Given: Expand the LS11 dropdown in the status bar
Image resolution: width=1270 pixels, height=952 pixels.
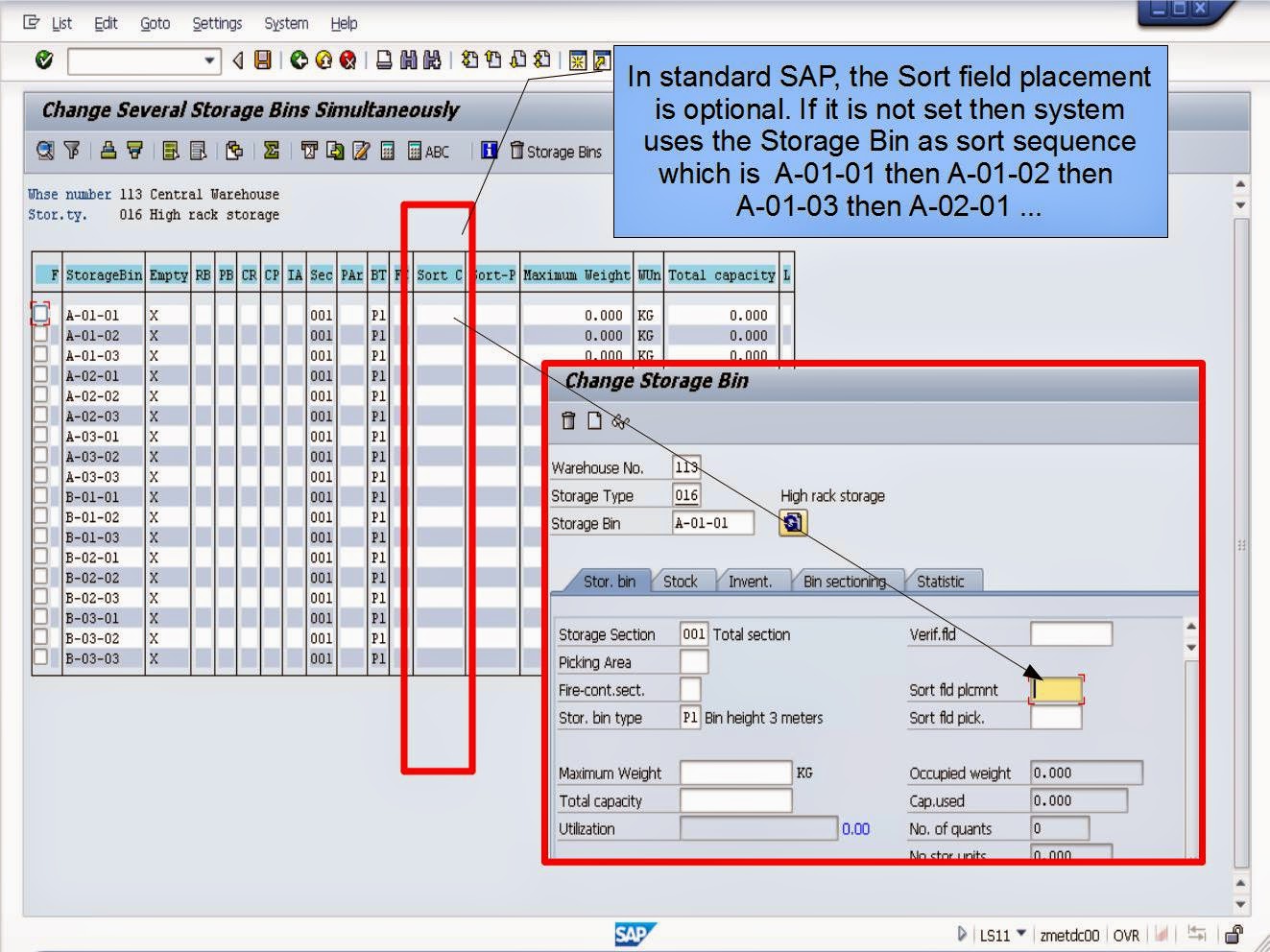Looking at the screenshot, I should (1020, 935).
